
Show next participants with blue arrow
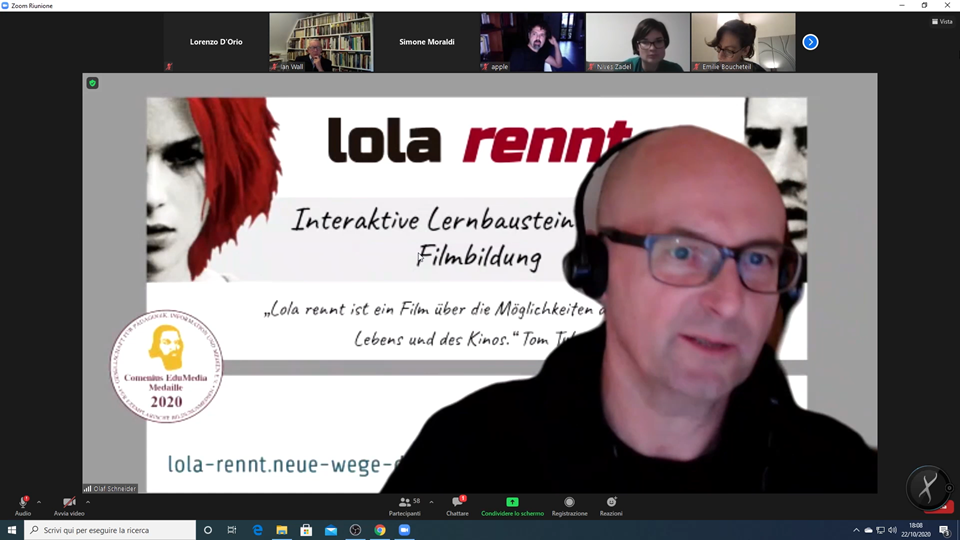coord(810,42)
